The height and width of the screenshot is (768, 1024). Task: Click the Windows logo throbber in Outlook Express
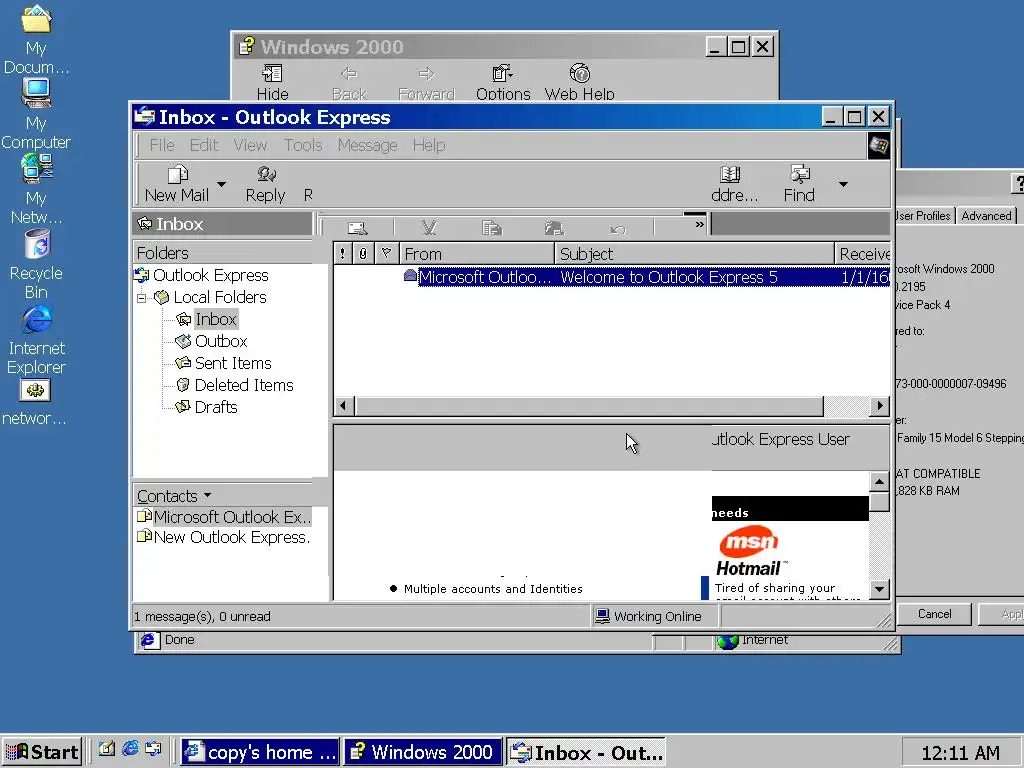878,146
